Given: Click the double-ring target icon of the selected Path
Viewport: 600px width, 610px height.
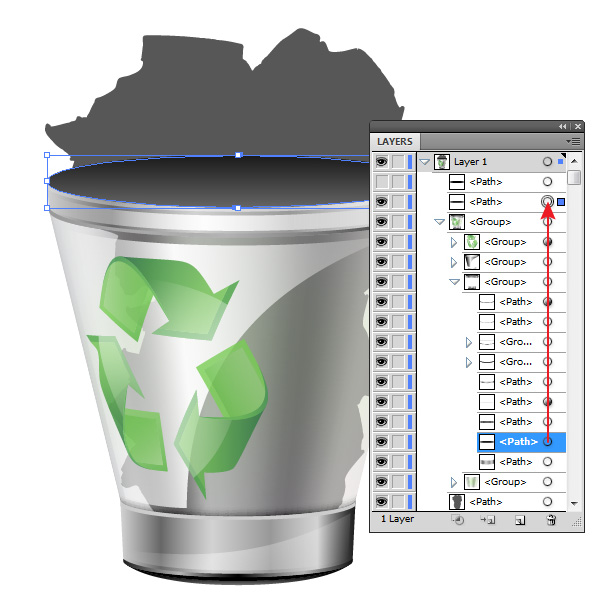Looking at the screenshot, I should 547,202.
